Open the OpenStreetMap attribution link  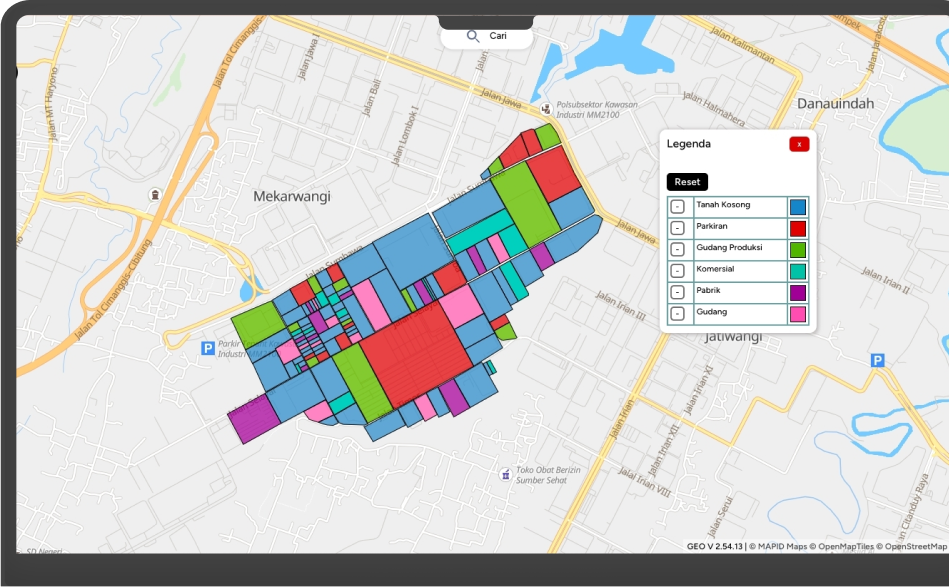(x=914, y=546)
